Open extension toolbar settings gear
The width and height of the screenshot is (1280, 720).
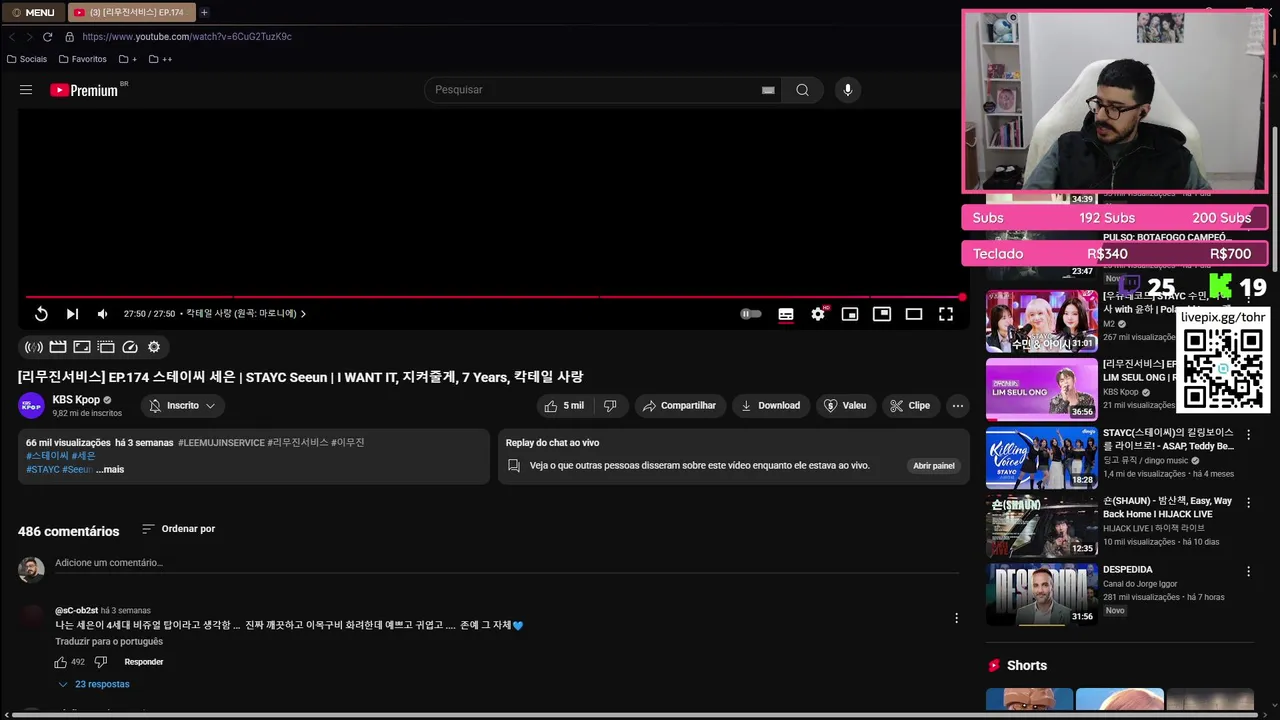[x=154, y=347]
